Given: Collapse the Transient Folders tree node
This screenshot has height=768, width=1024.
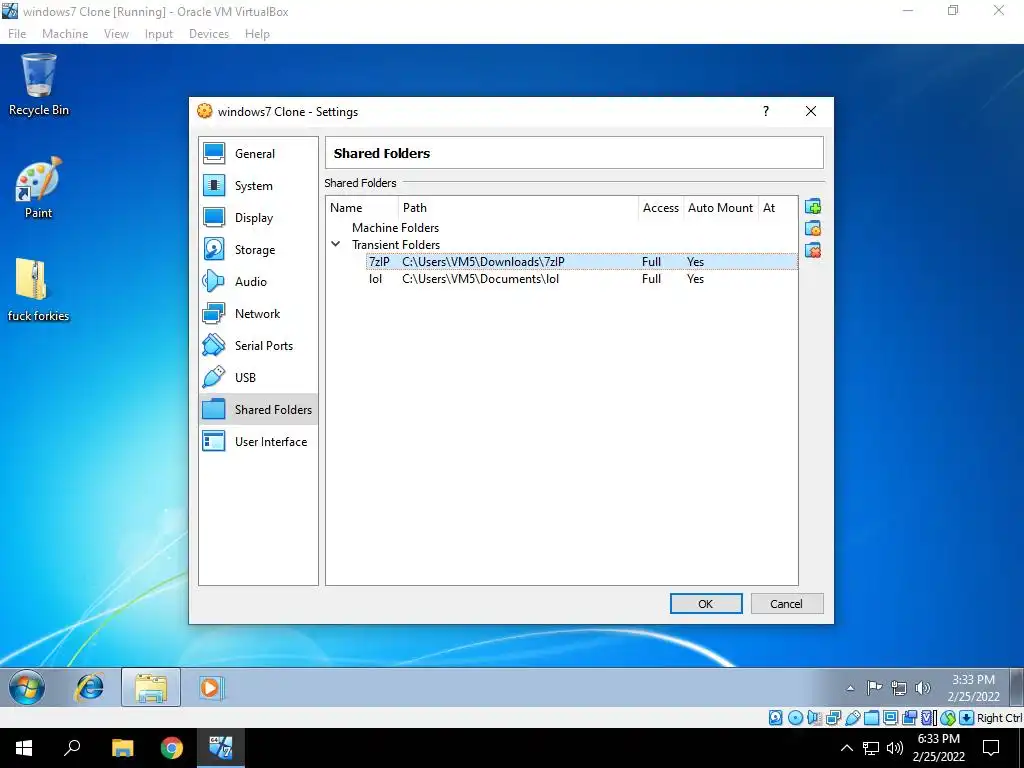Looking at the screenshot, I should tap(336, 244).
